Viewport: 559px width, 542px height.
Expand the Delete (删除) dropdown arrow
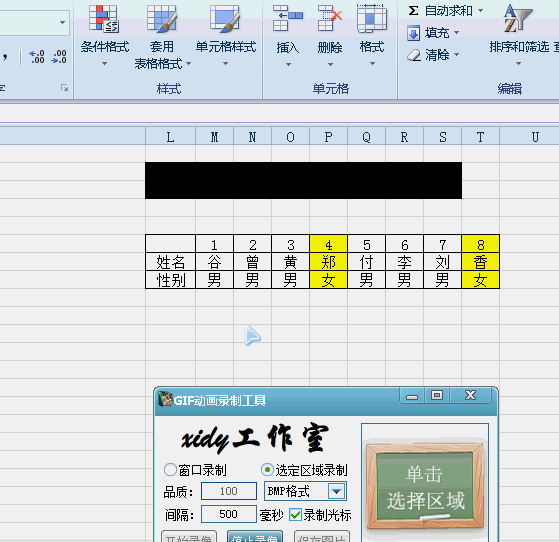tap(330, 65)
